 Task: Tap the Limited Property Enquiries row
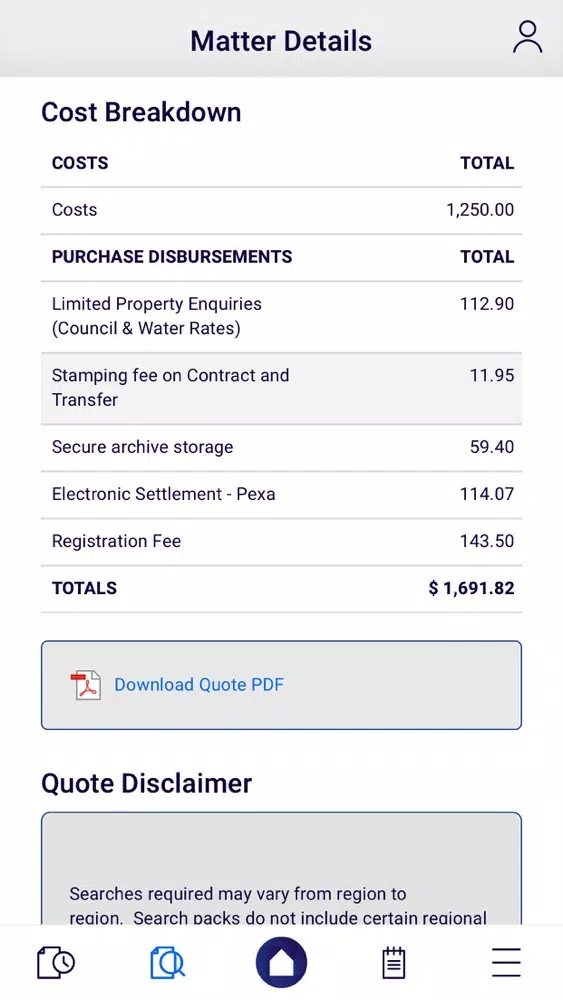pos(281,316)
